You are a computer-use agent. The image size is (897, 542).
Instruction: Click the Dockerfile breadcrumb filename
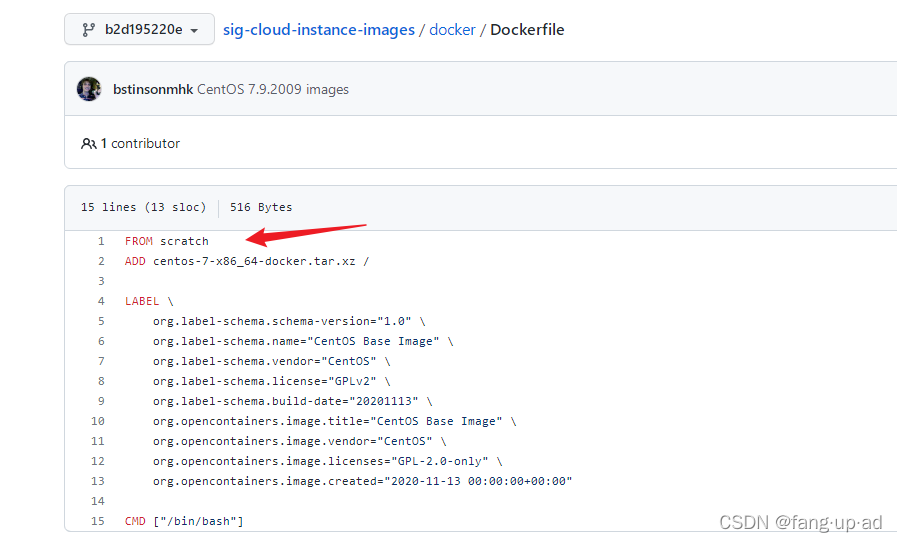[x=527, y=30]
